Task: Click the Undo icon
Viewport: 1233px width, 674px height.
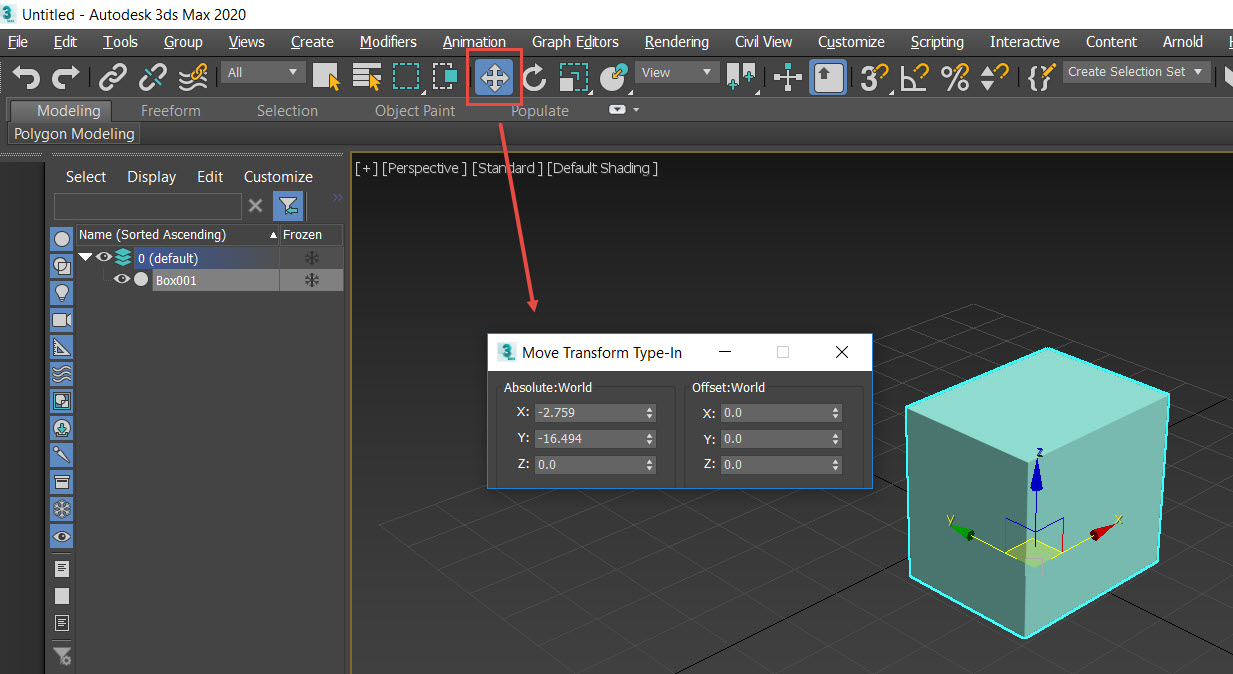Action: 25,77
